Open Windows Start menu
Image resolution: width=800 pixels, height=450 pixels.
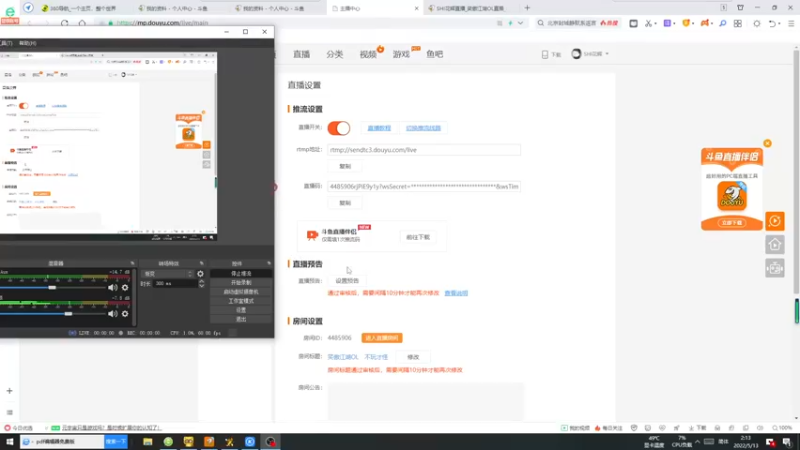9,442
